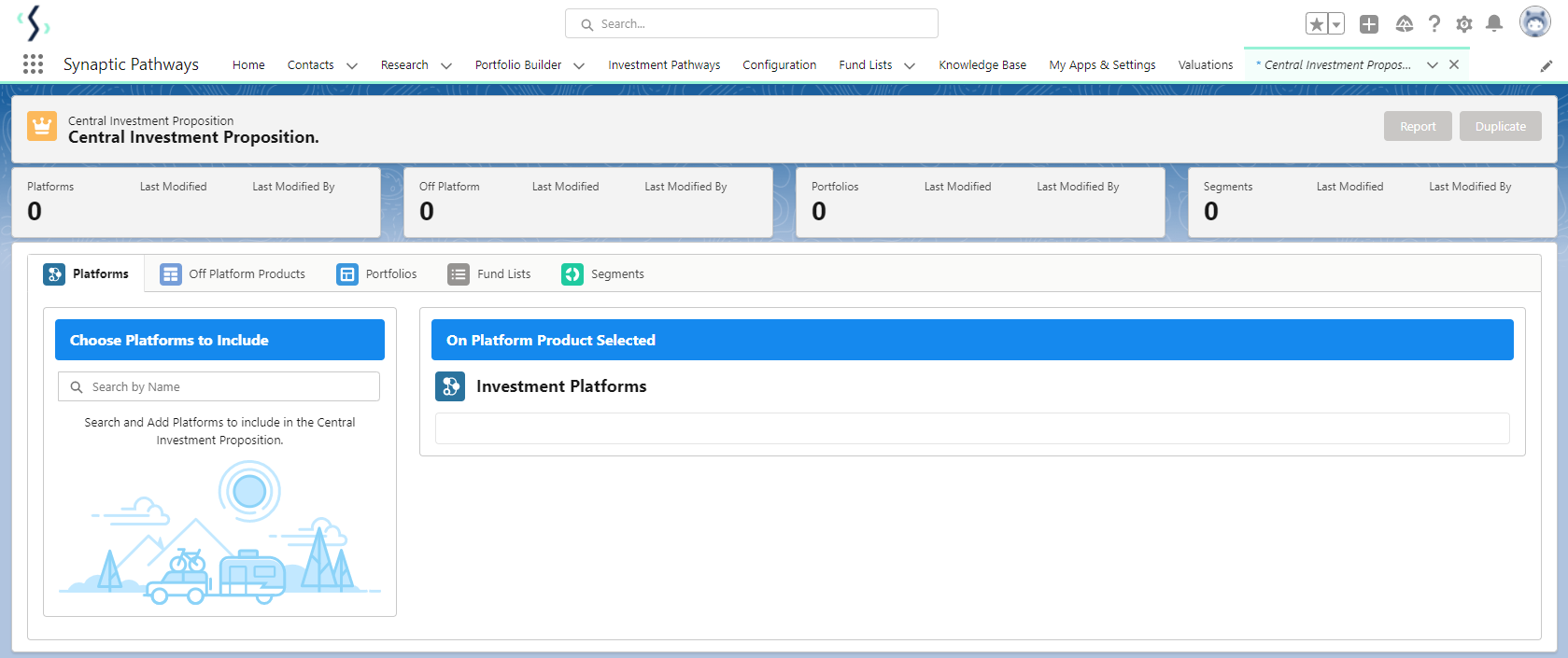
Task: Click the Platforms tab icon
Action: pyautogui.click(x=54, y=273)
